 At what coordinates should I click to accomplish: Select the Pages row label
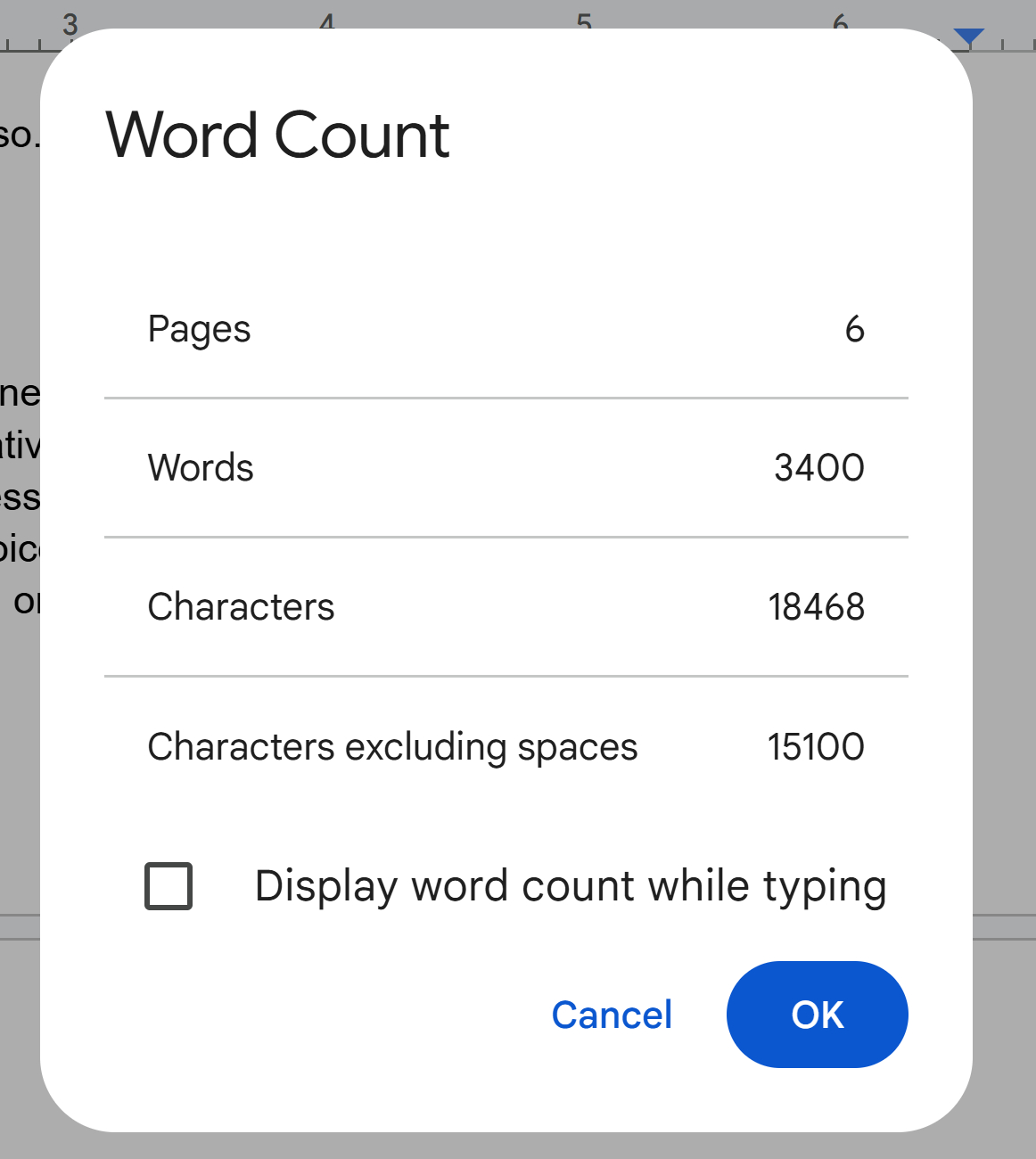click(199, 329)
